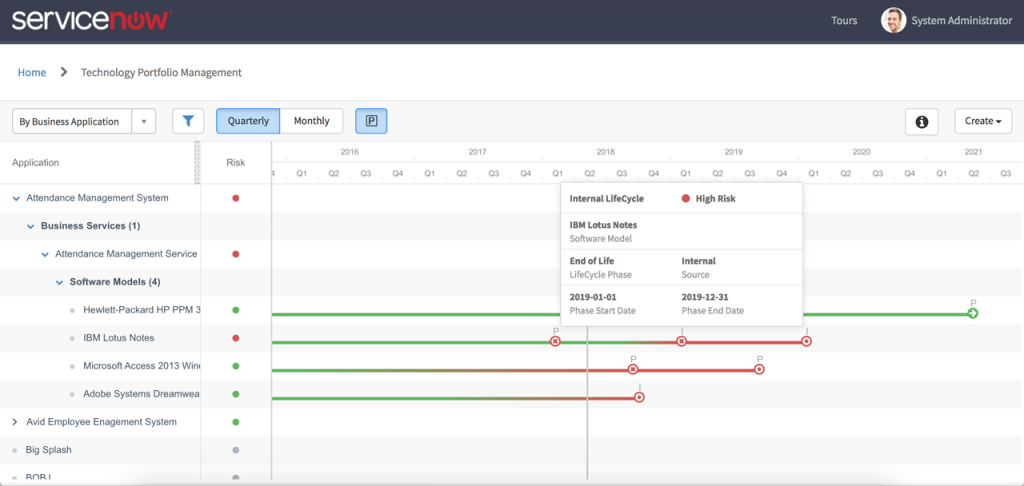Click red risk dot for Attendance Management System

pyautogui.click(x=236, y=198)
